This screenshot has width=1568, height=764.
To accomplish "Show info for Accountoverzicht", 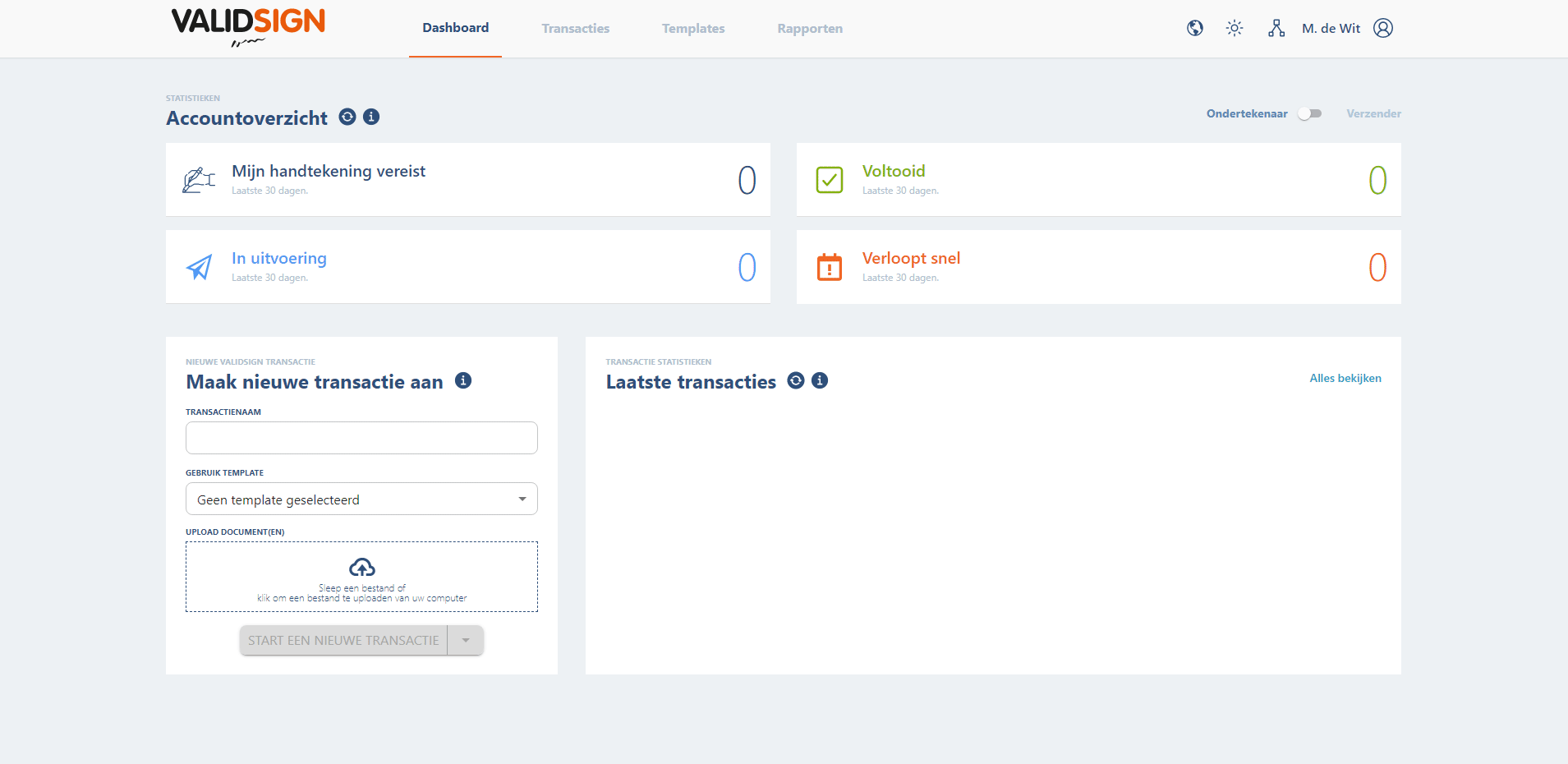I will [371, 117].
